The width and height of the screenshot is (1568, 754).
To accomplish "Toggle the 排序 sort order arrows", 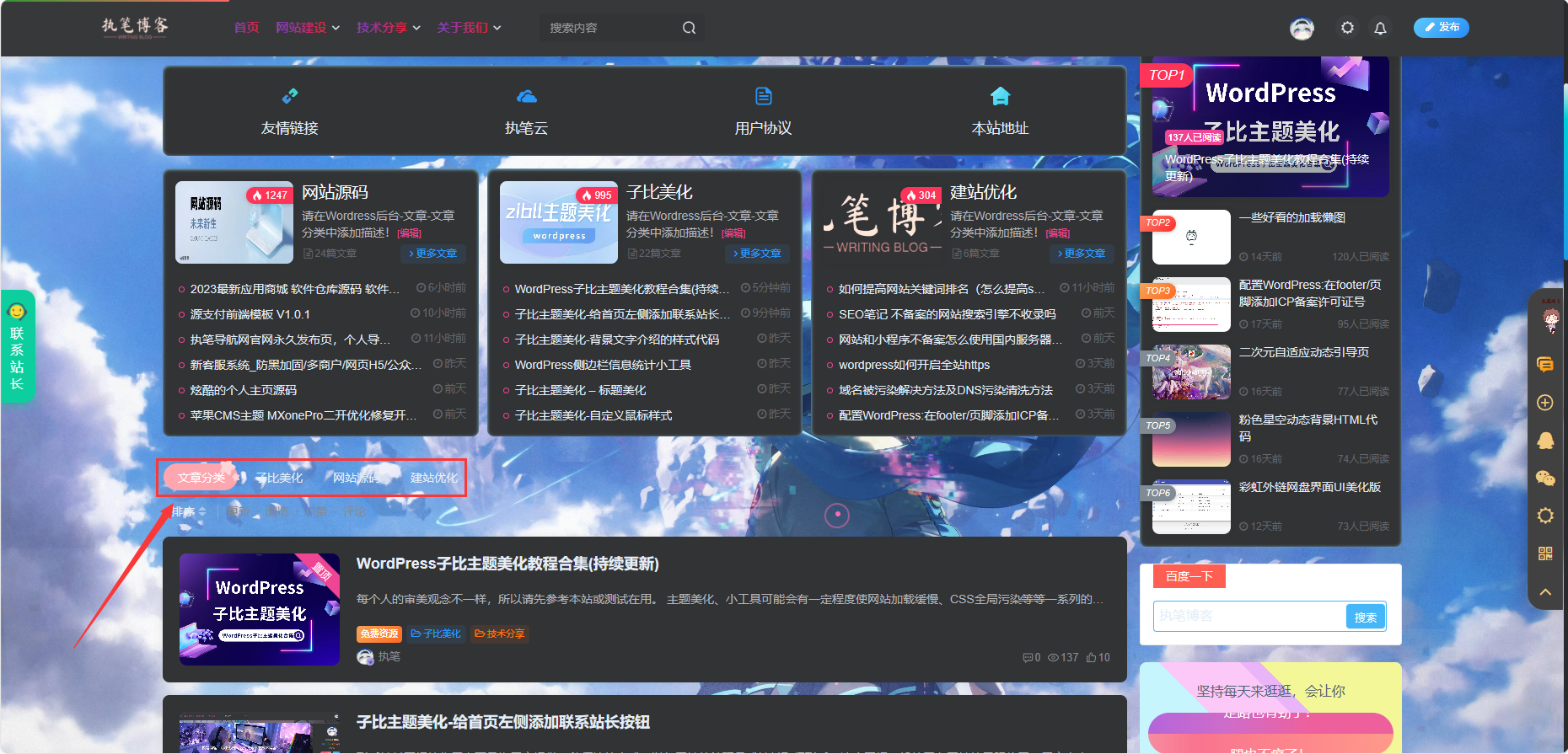I will point(201,512).
